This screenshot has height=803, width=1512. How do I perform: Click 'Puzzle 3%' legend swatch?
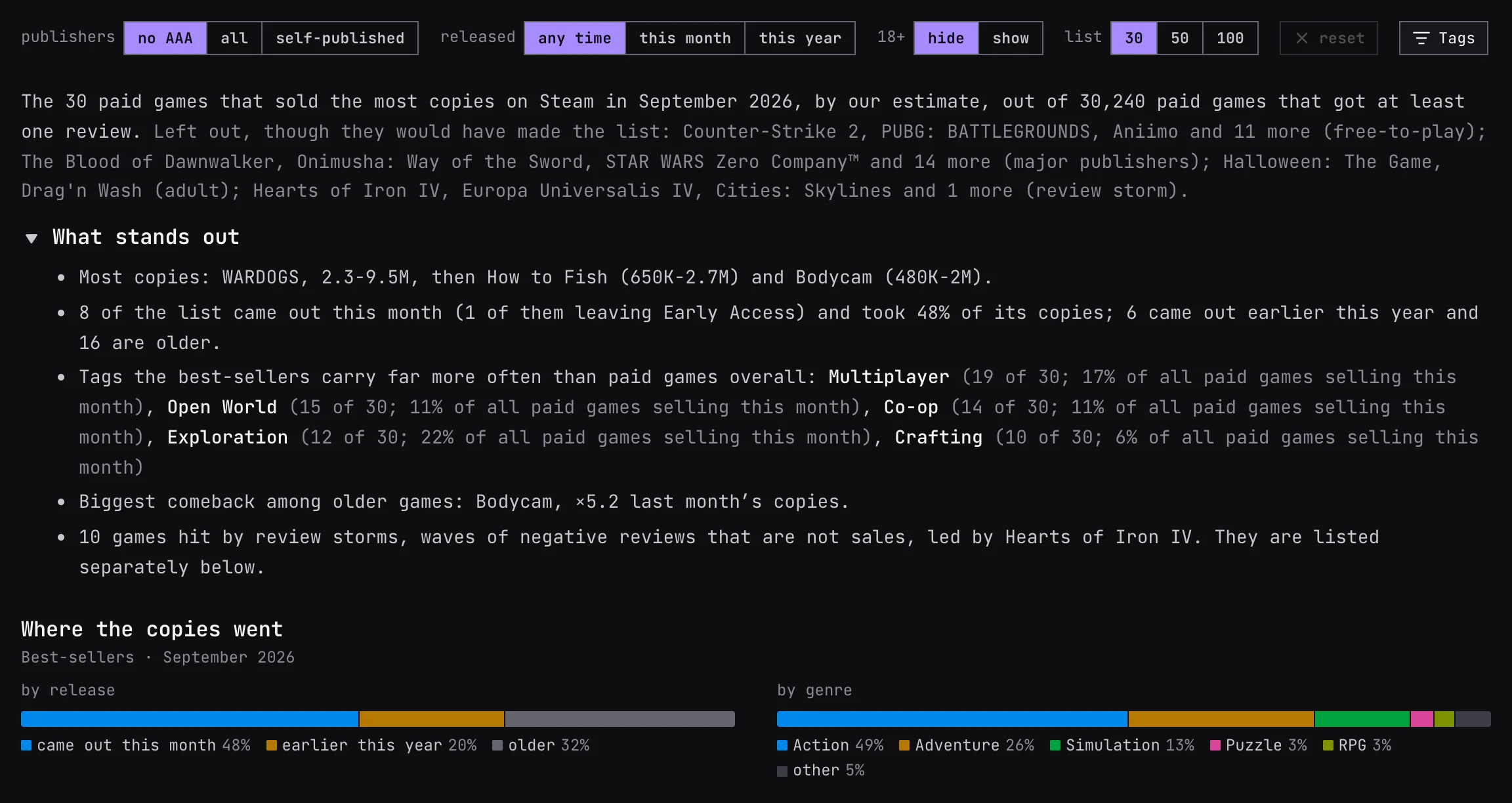tap(1215, 745)
